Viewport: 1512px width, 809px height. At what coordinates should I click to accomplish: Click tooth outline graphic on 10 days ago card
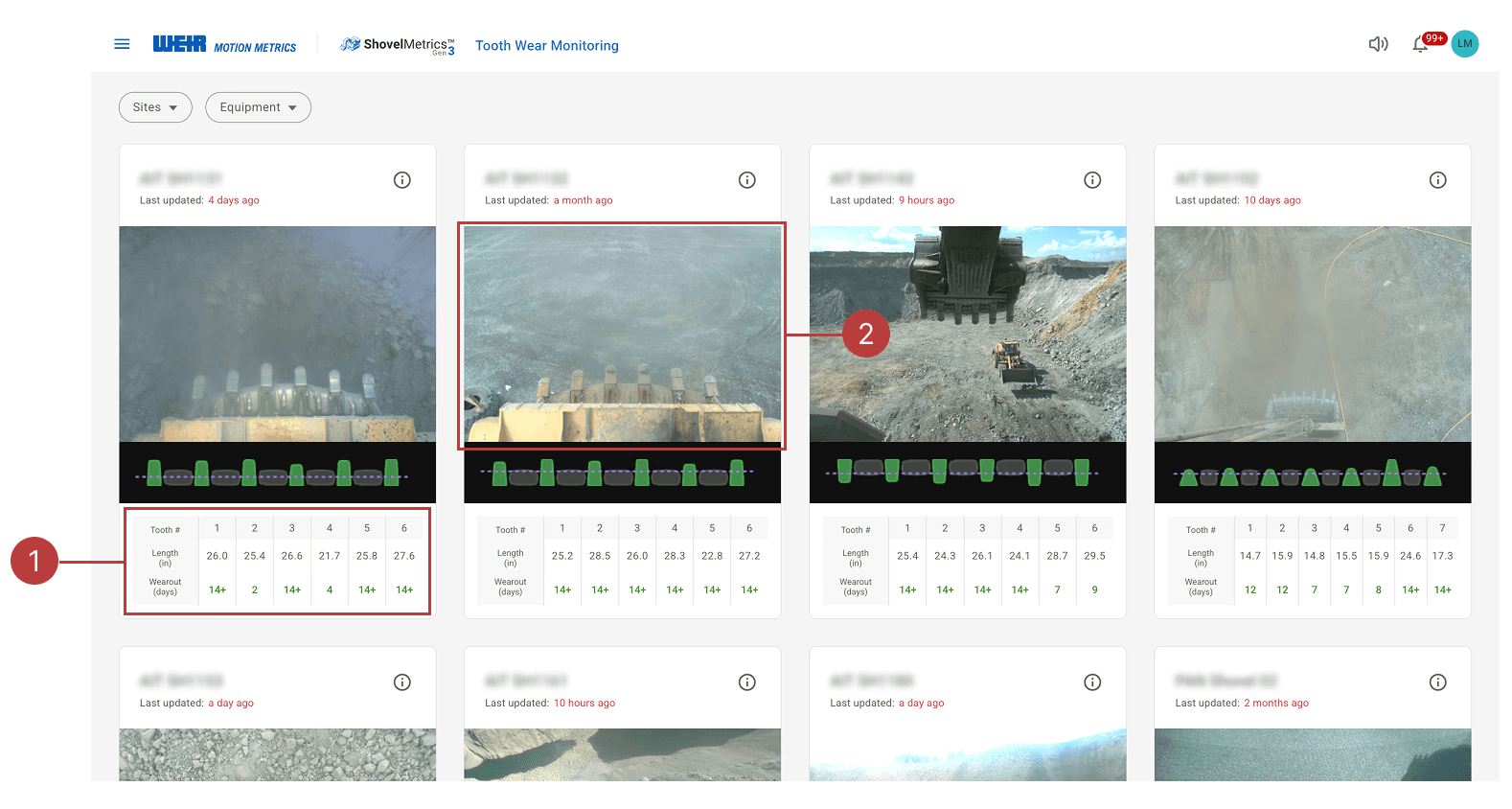1313,473
